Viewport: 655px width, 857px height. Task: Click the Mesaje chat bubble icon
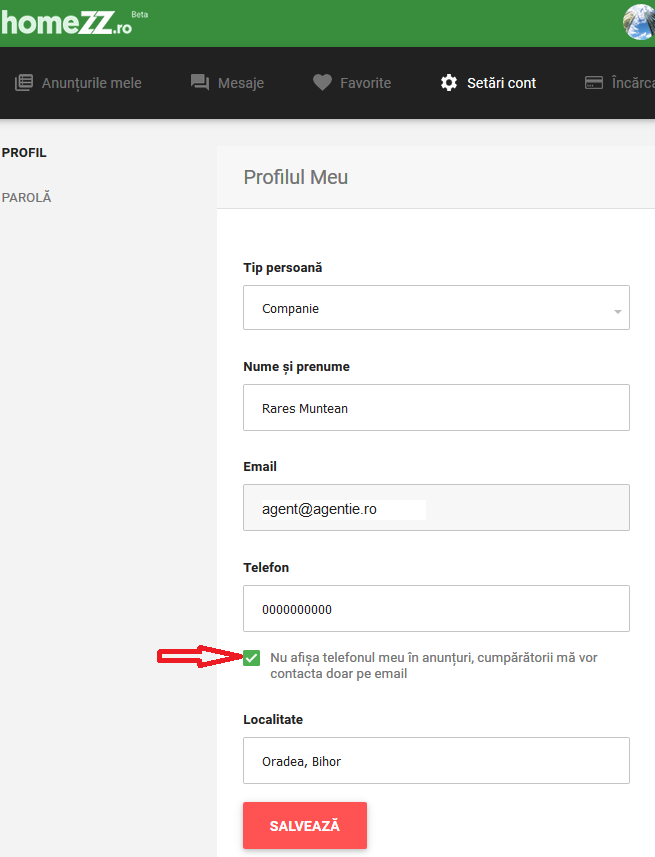click(200, 83)
